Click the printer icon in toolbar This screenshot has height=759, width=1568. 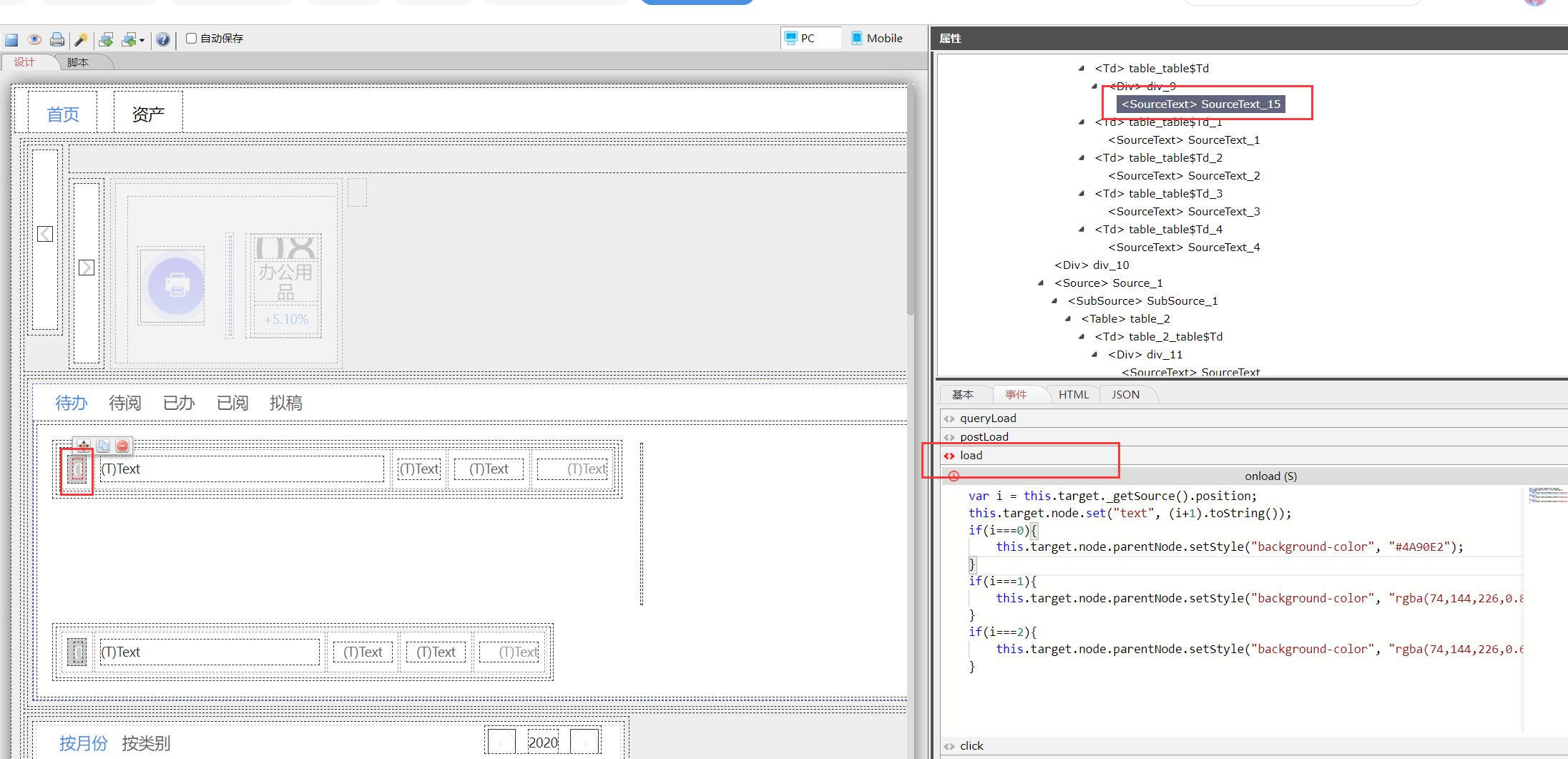click(57, 39)
